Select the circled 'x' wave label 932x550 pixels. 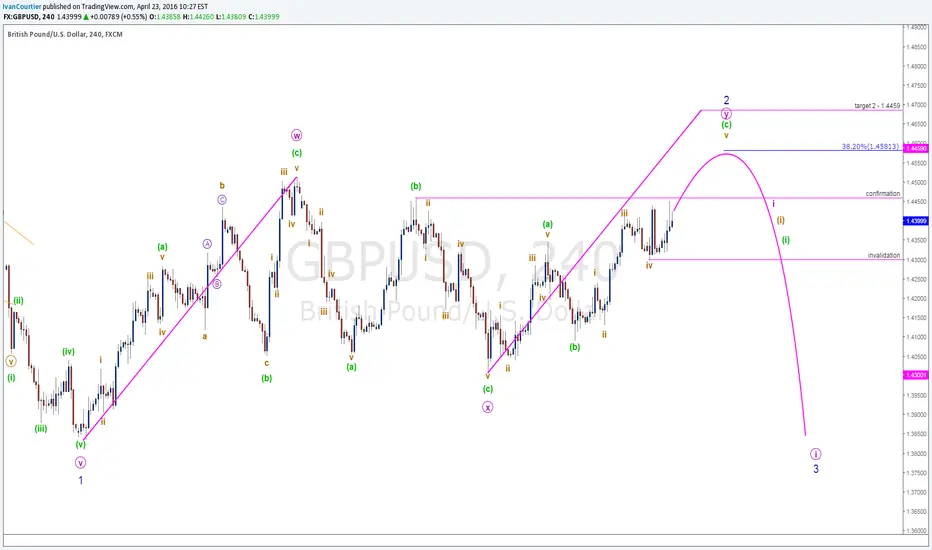click(487, 407)
